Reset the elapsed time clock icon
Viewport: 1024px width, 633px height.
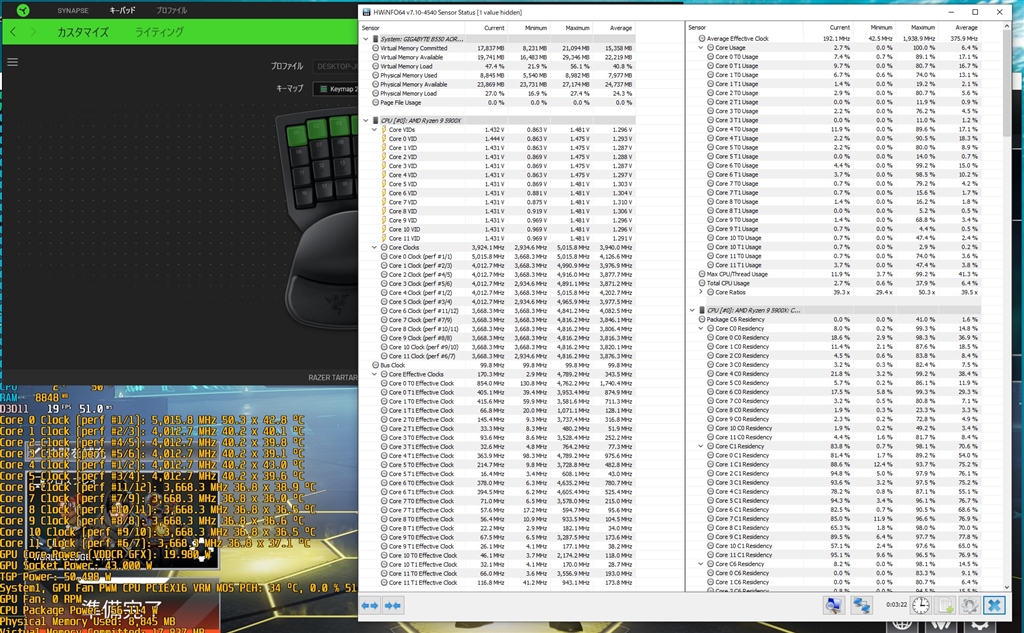pos(919,605)
